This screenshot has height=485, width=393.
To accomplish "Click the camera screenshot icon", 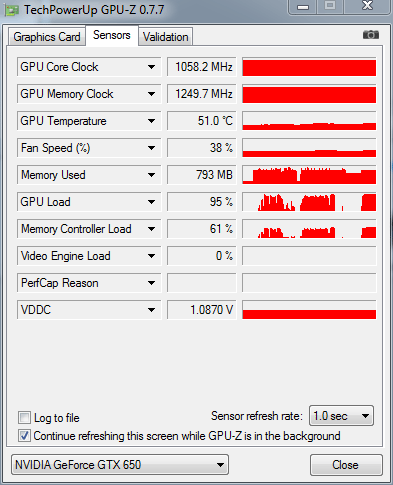I will [x=371, y=35].
